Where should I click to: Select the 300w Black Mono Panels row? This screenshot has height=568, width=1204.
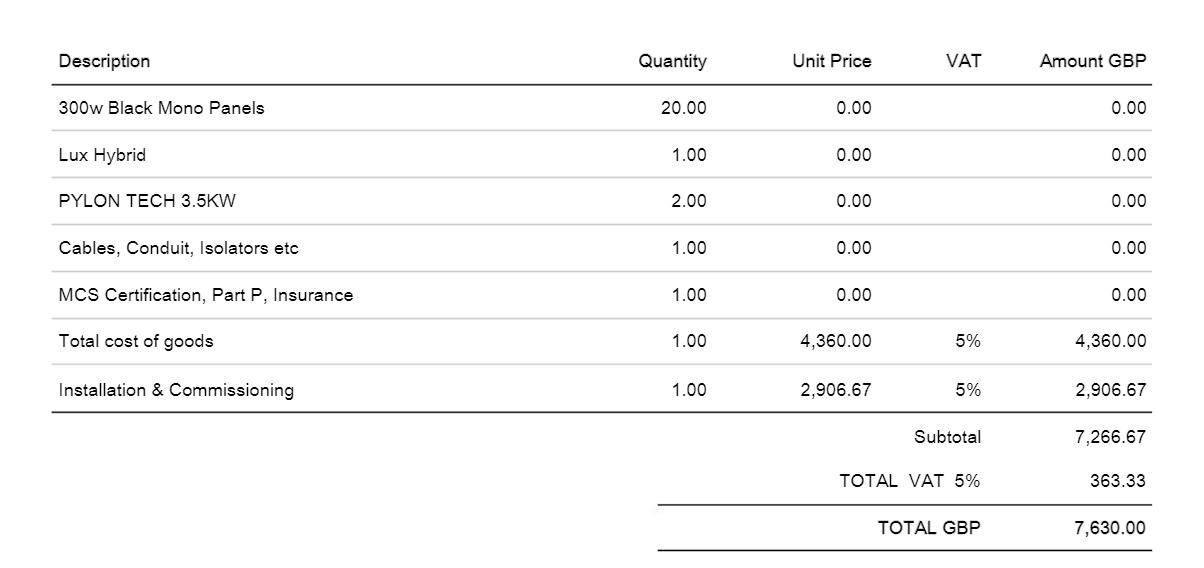tap(602, 108)
